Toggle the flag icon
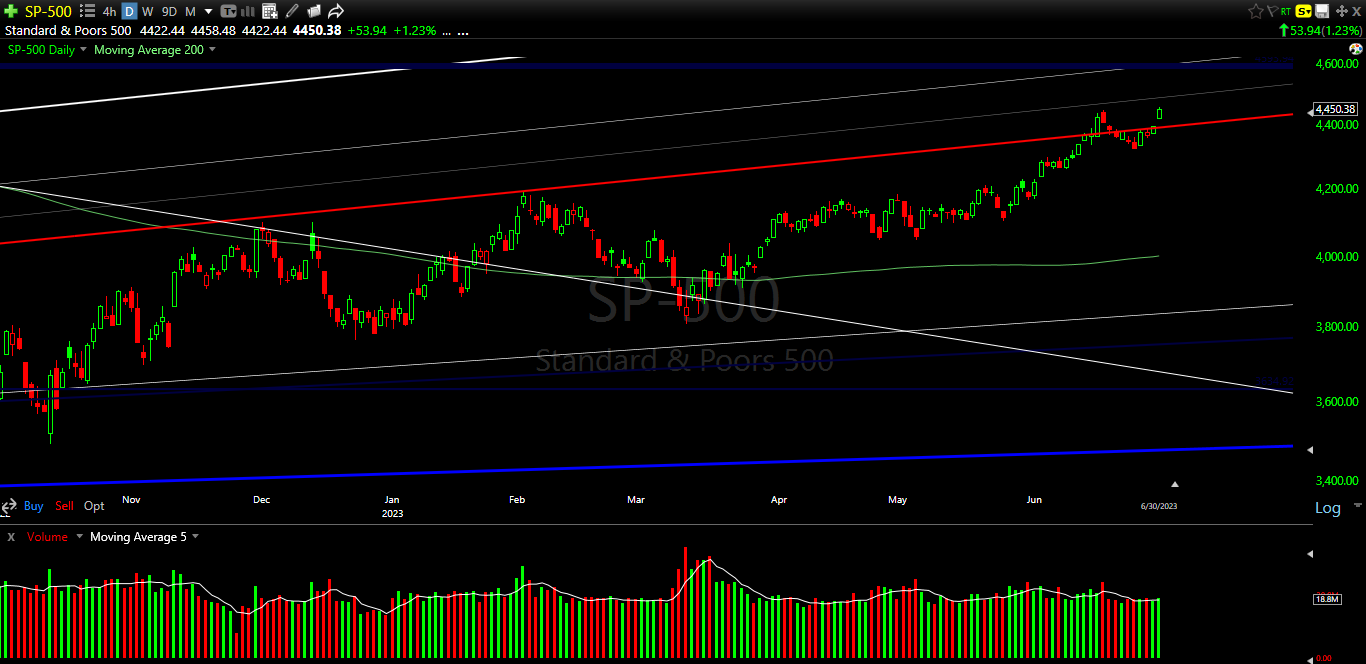The width and height of the screenshot is (1366, 664). coord(1273,11)
